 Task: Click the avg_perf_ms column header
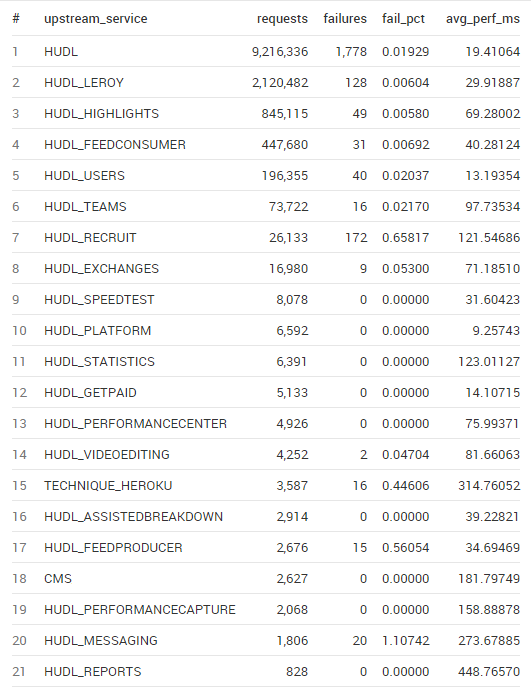[483, 19]
